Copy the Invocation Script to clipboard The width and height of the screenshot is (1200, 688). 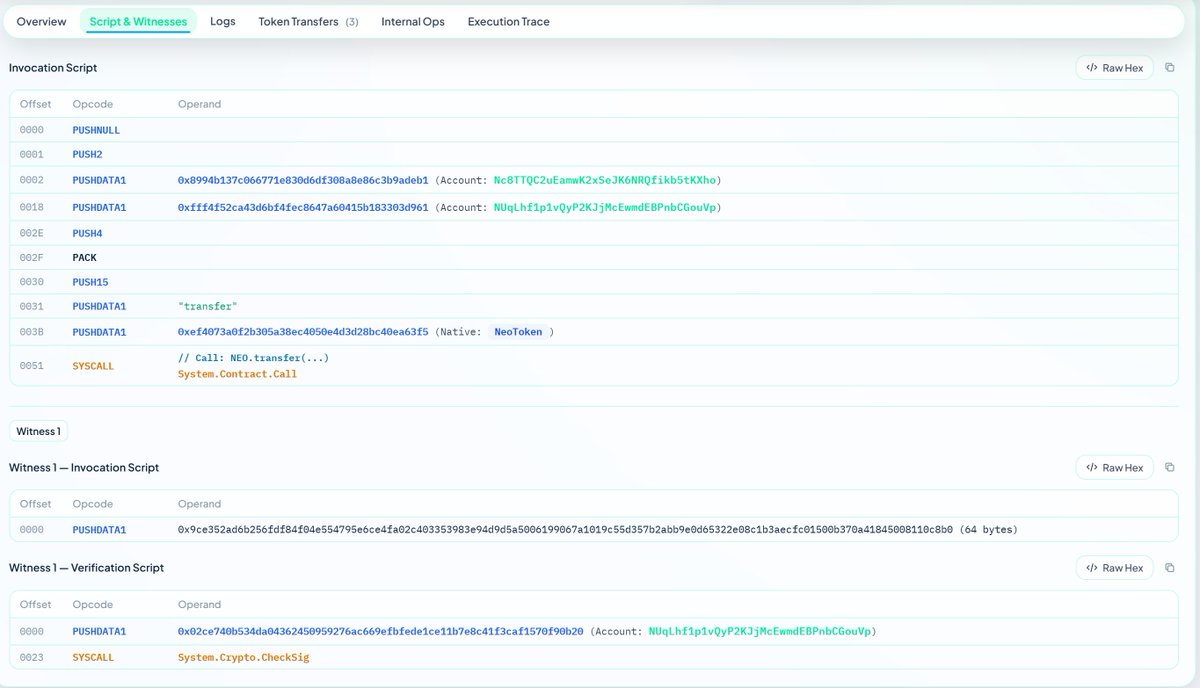1170,68
